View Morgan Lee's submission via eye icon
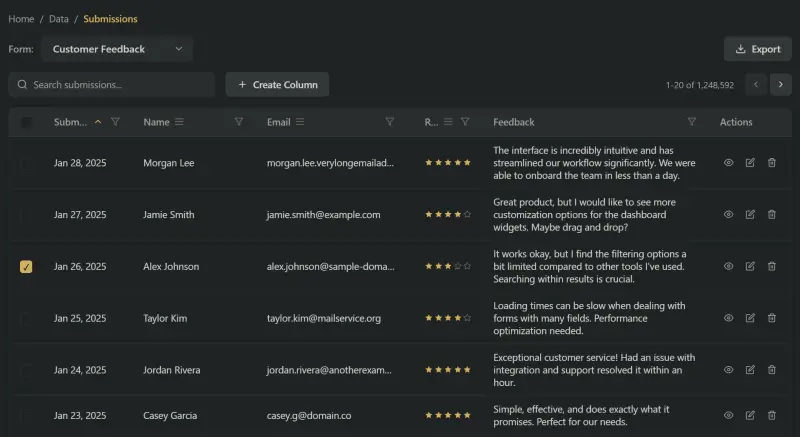 click(728, 162)
